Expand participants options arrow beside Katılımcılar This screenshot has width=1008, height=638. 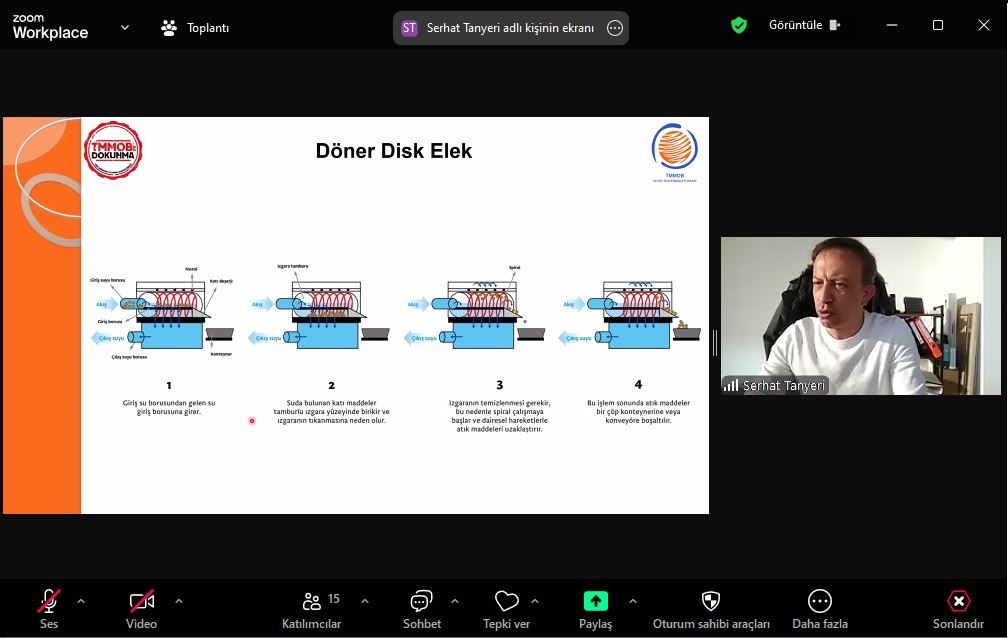click(x=365, y=601)
